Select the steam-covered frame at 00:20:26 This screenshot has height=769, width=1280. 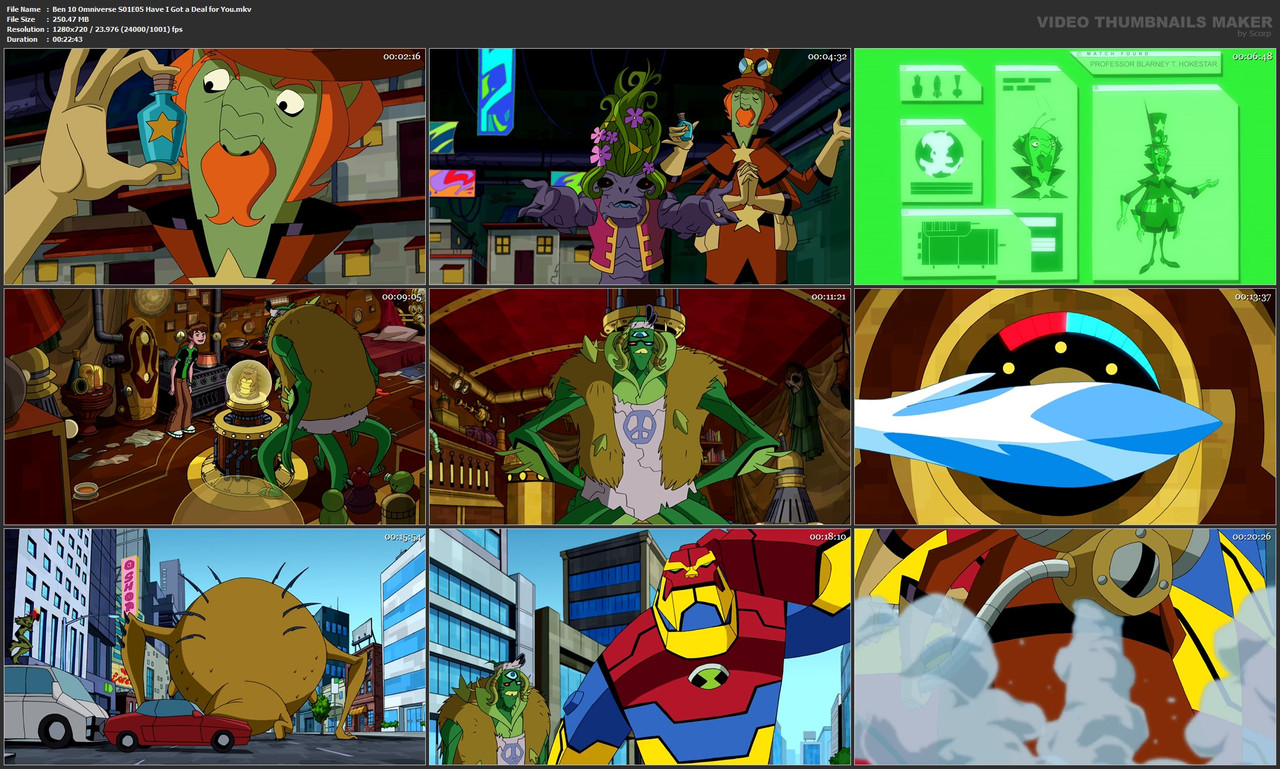[1063, 645]
